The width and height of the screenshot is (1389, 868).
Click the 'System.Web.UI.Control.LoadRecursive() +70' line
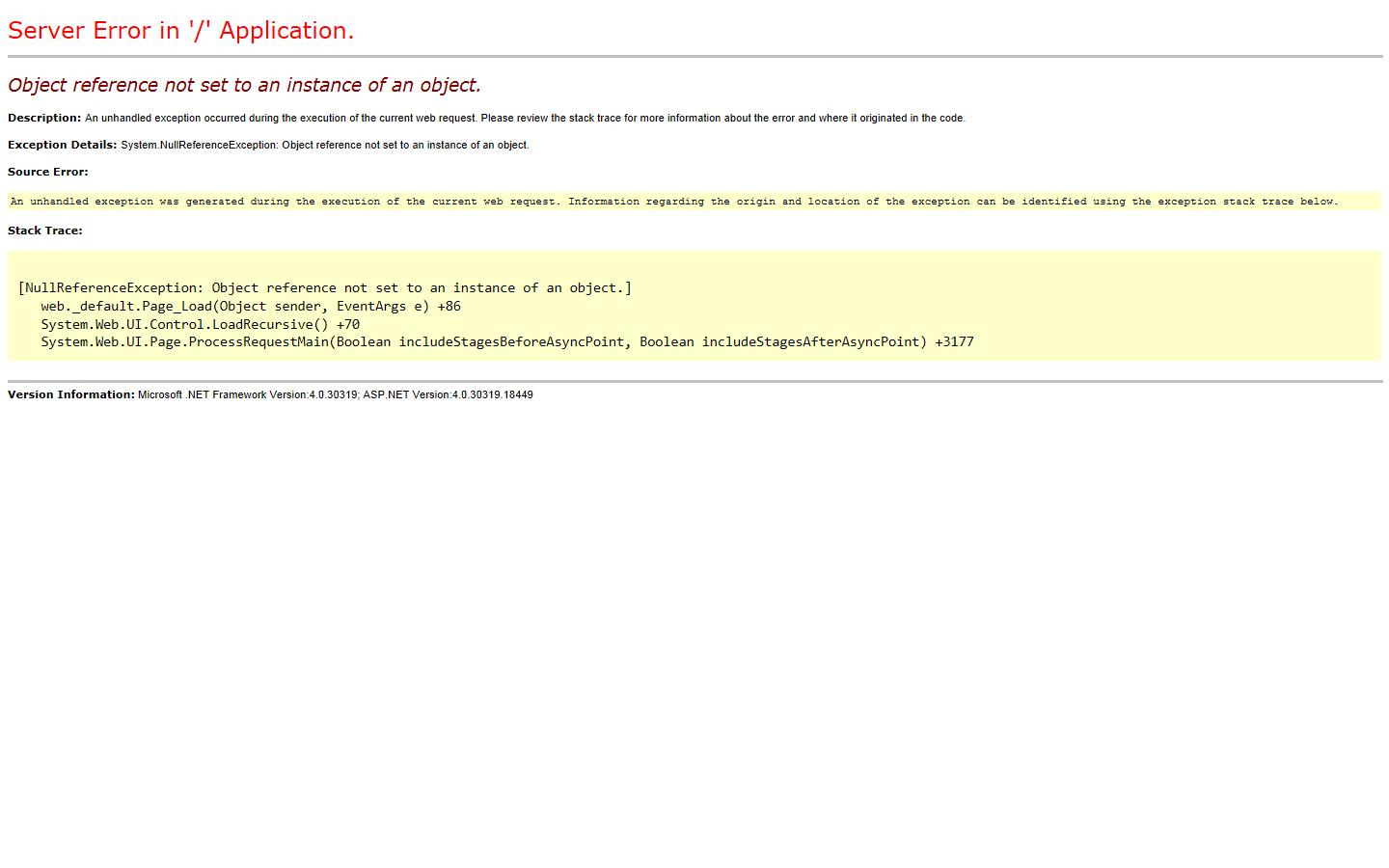click(200, 324)
